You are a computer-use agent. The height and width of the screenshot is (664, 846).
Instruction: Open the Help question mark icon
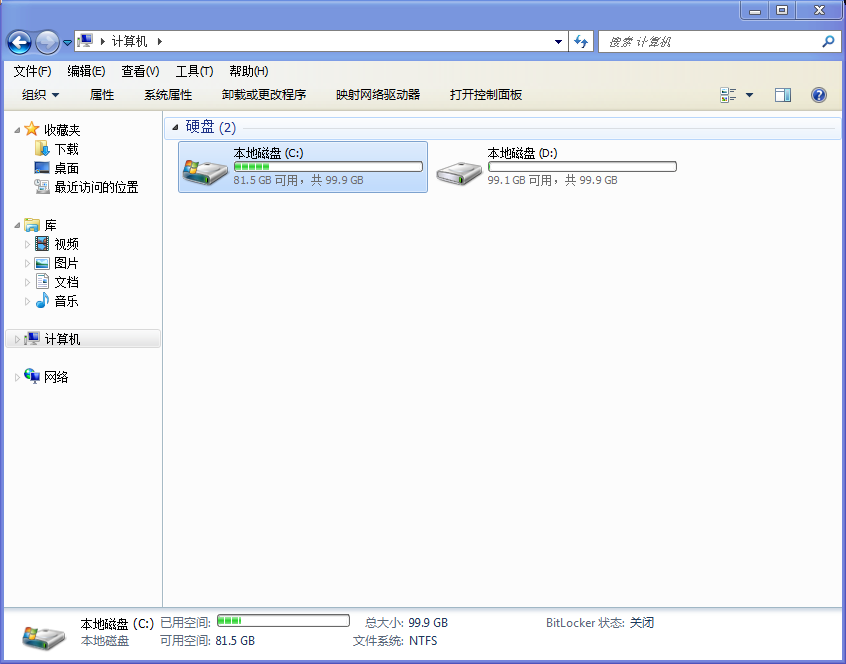tap(818, 95)
